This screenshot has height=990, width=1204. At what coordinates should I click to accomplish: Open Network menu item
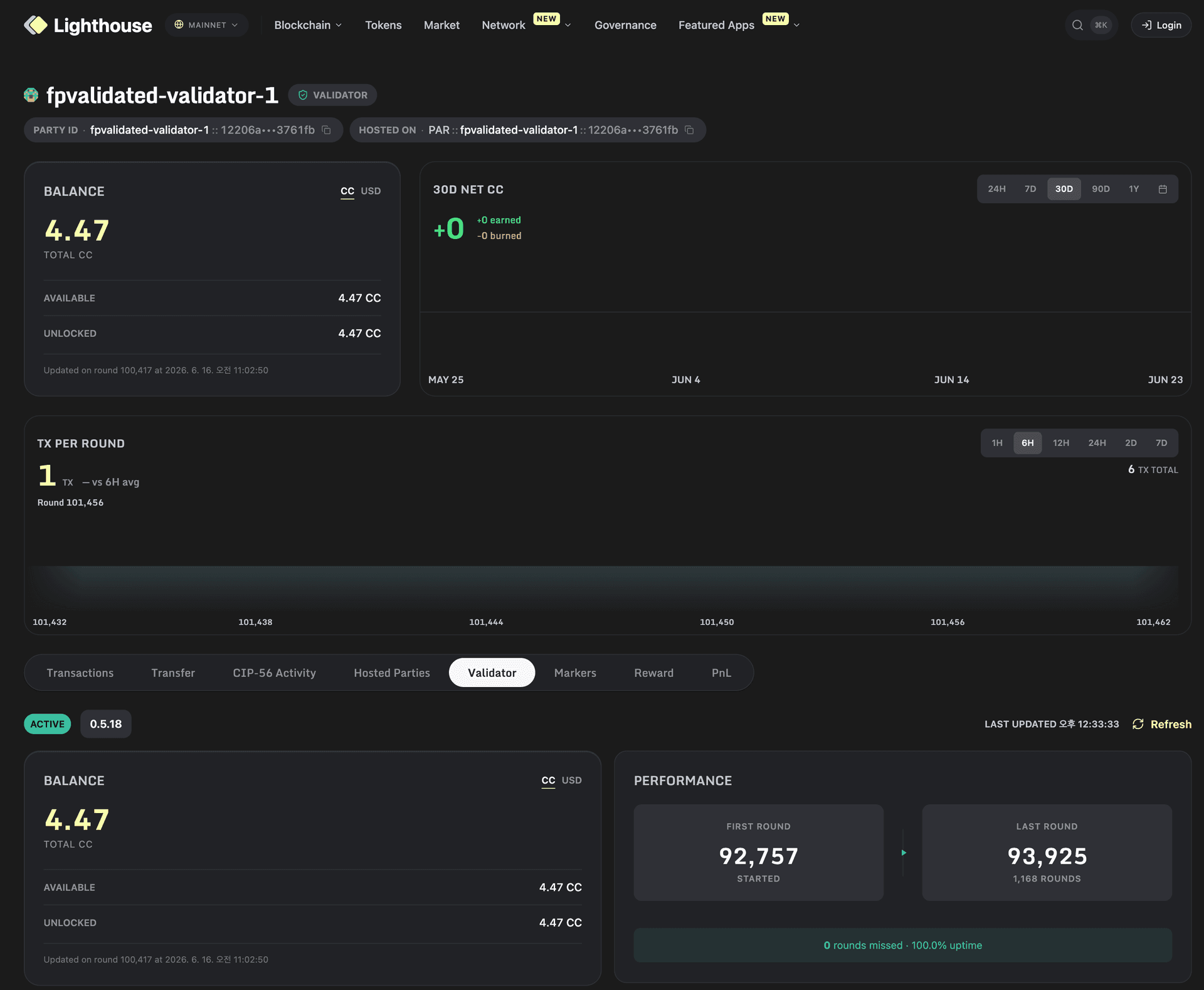(504, 25)
